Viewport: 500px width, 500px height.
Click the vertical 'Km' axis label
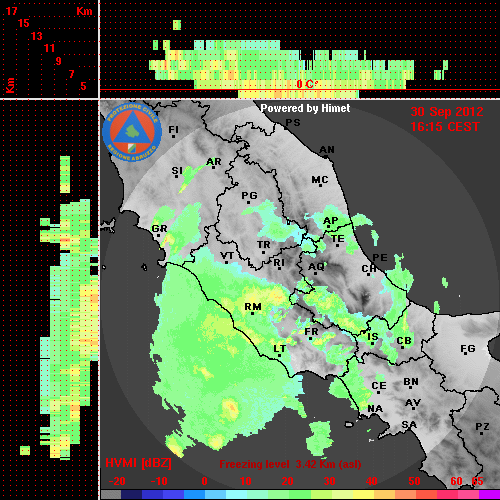(10, 85)
